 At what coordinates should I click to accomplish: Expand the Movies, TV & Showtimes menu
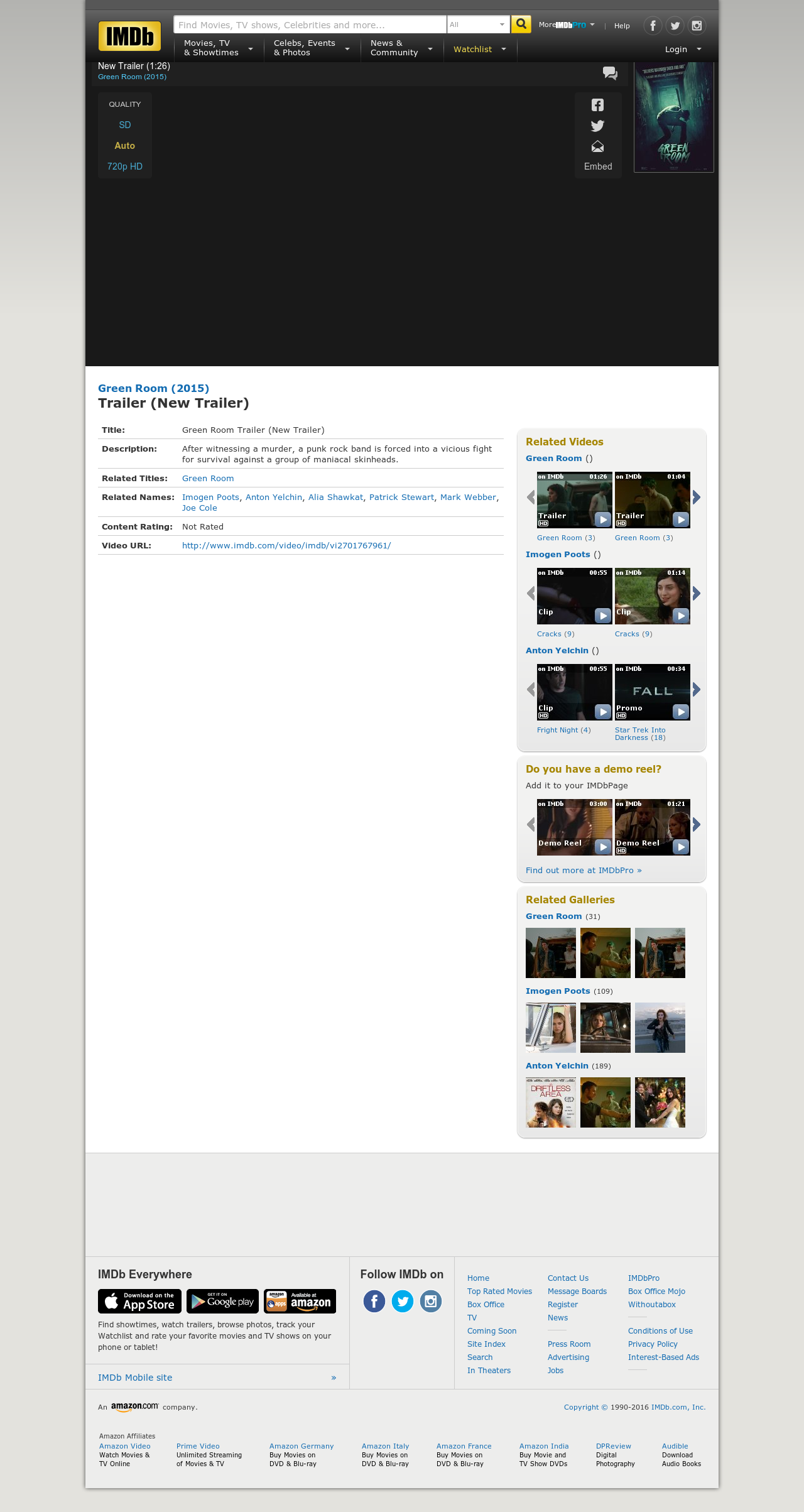219,48
